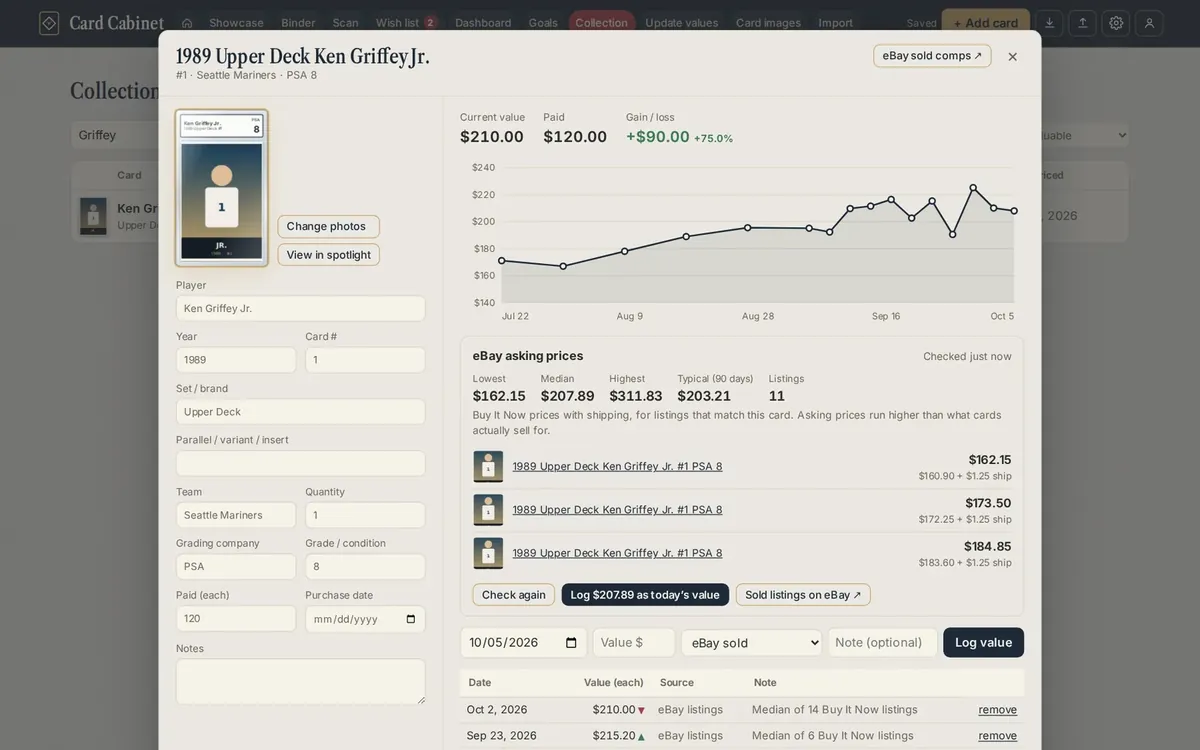Viewport: 1200px width, 750px height.
Task: Click the Quantity input field
Action: [x=365, y=515]
